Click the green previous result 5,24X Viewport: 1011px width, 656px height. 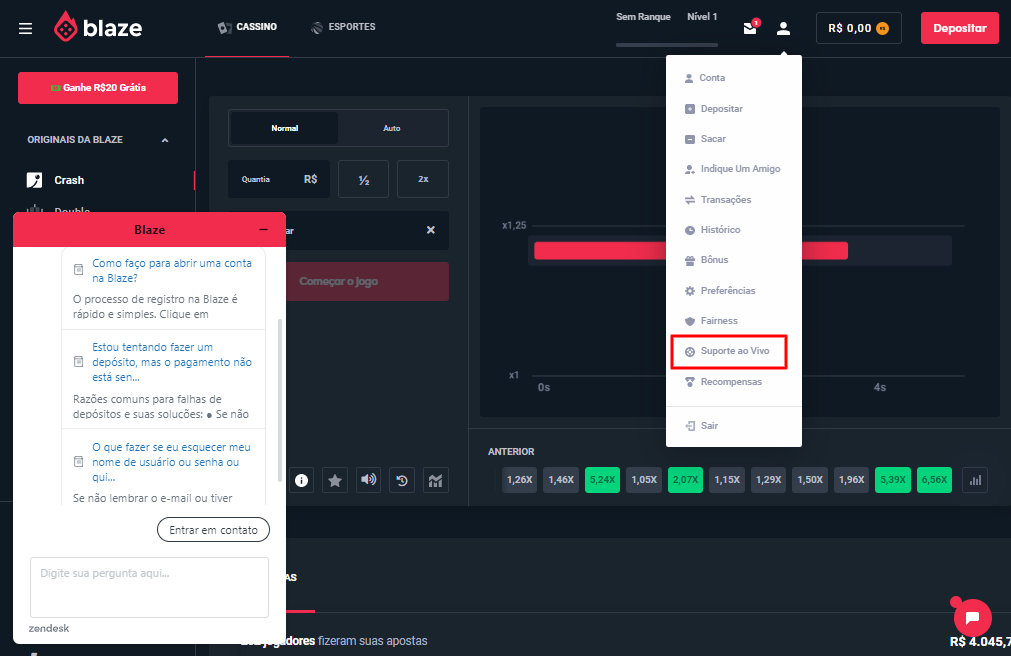pyautogui.click(x=602, y=480)
